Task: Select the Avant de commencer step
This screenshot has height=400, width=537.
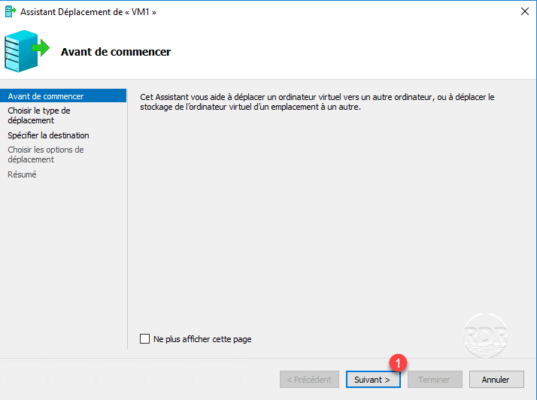Action: coord(63,96)
